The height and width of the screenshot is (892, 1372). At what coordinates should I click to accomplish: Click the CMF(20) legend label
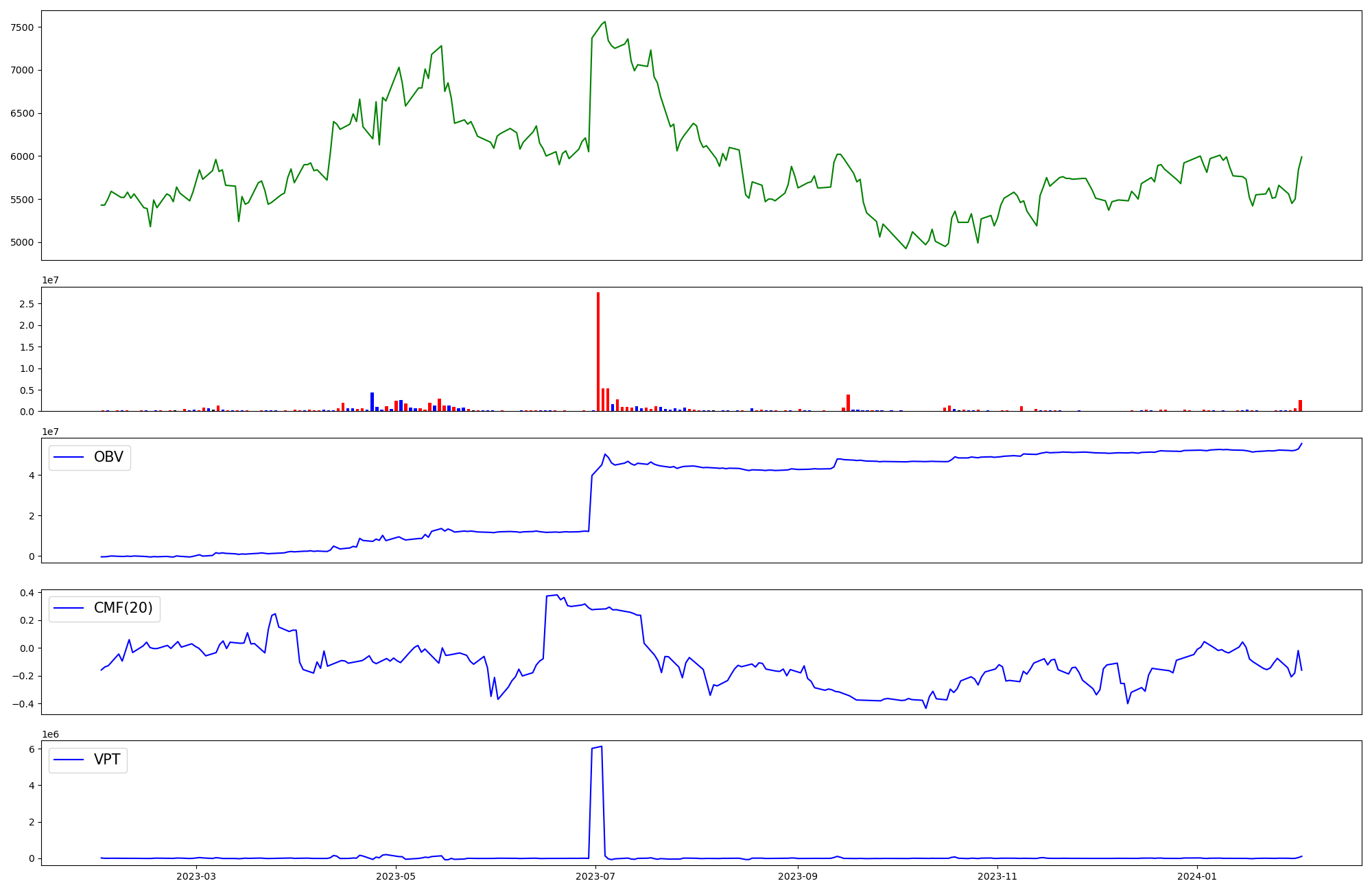(x=123, y=609)
